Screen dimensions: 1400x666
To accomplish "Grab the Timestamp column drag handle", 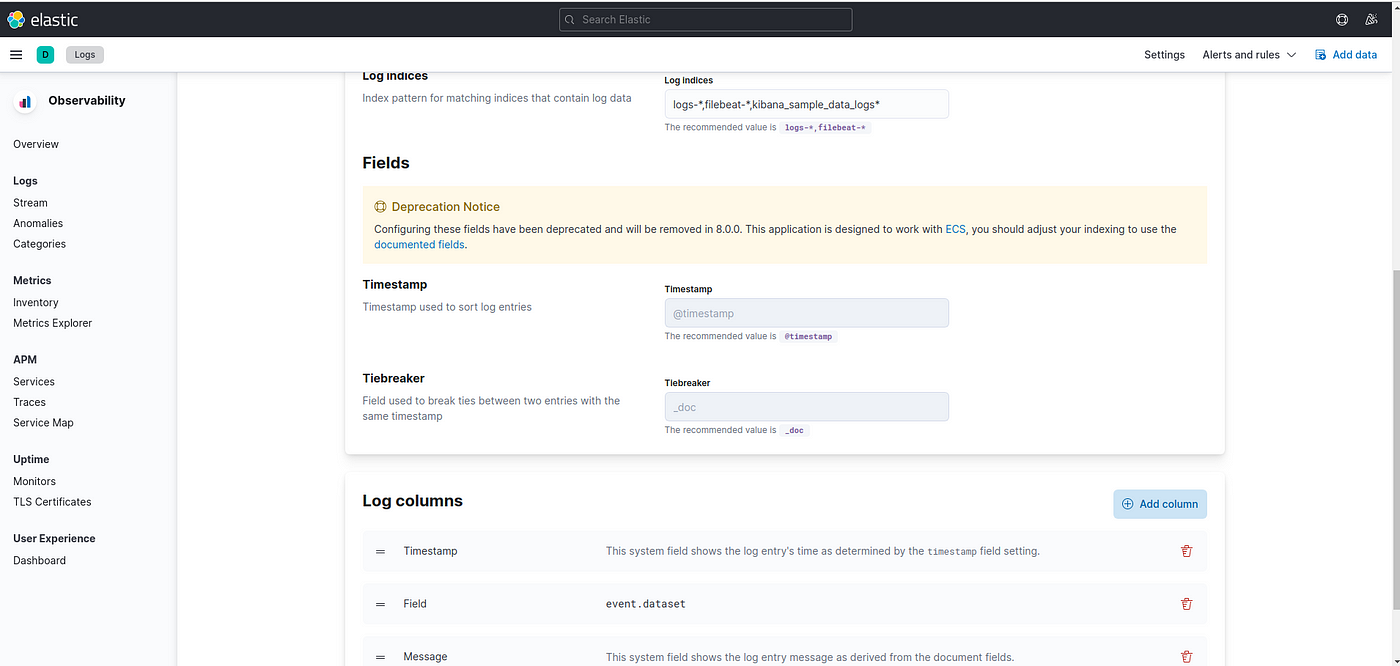I will pyautogui.click(x=380, y=551).
